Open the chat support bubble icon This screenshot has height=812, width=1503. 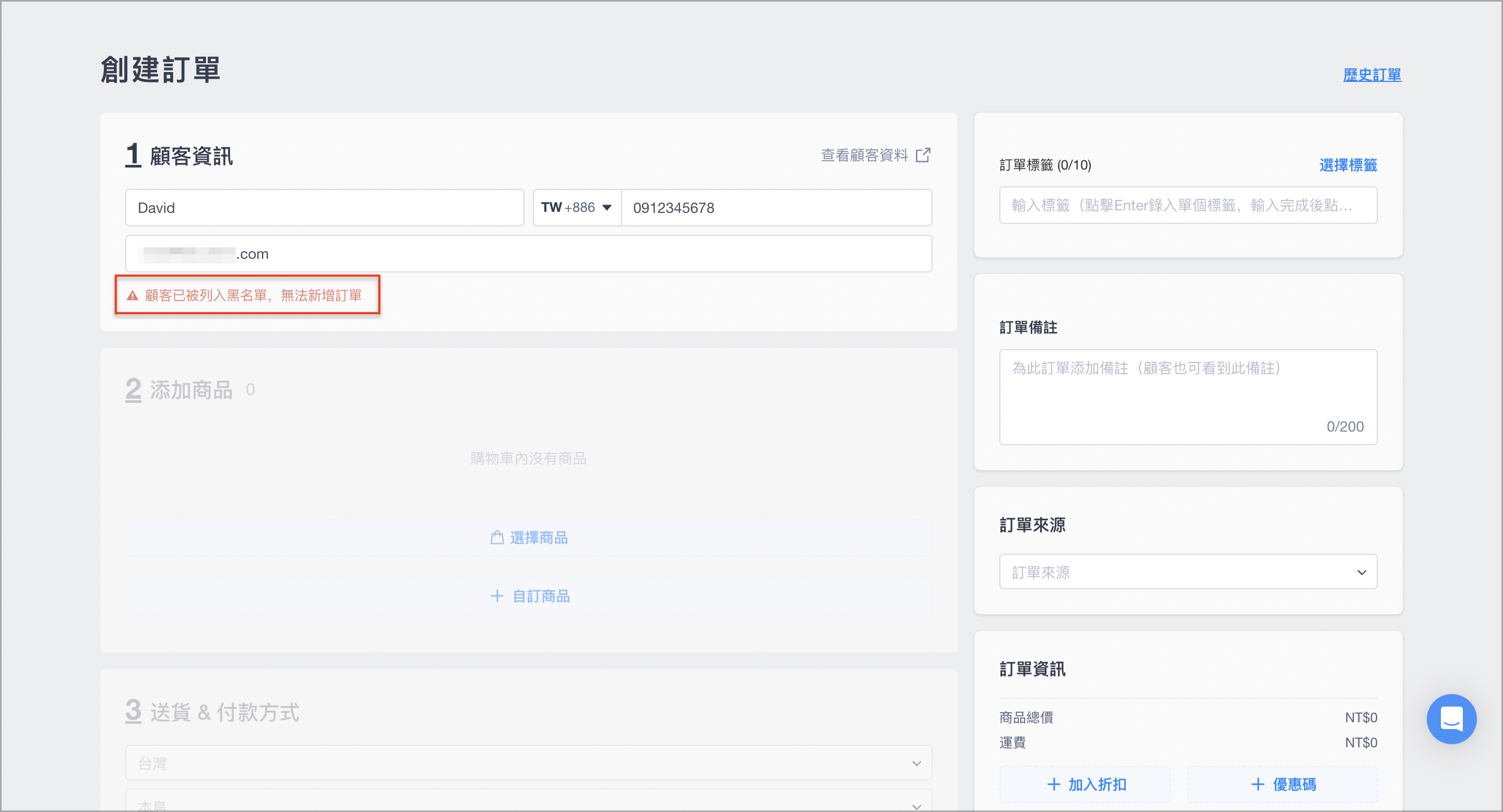click(x=1451, y=719)
